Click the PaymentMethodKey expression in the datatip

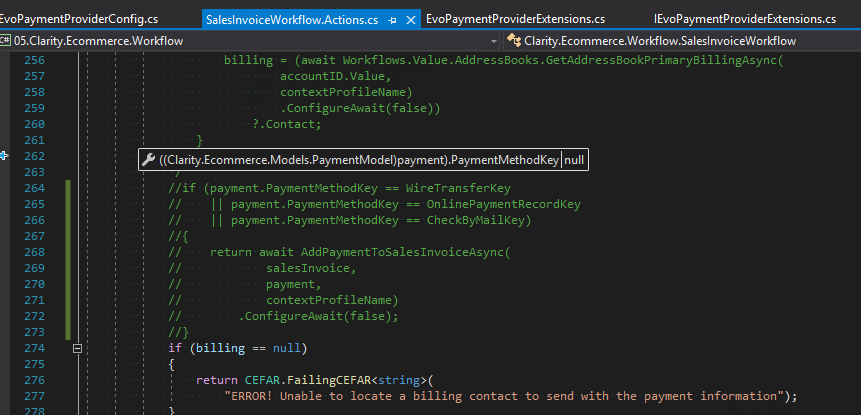pyautogui.click(x=359, y=160)
